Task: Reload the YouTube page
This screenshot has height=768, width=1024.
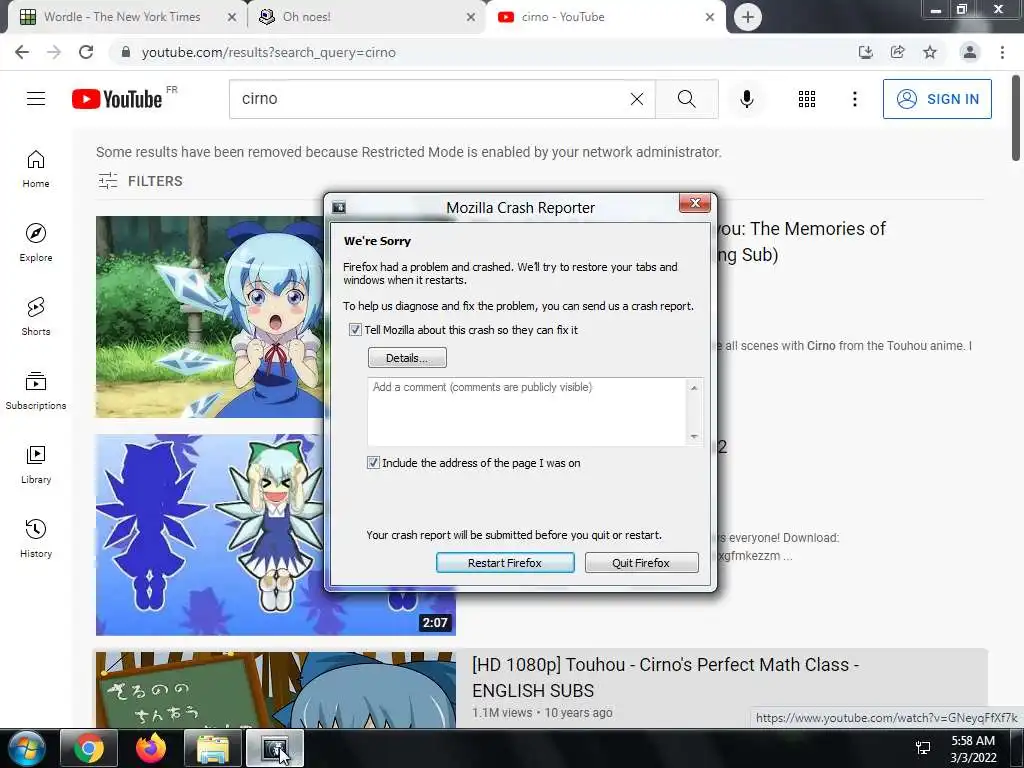Action: tap(86, 52)
